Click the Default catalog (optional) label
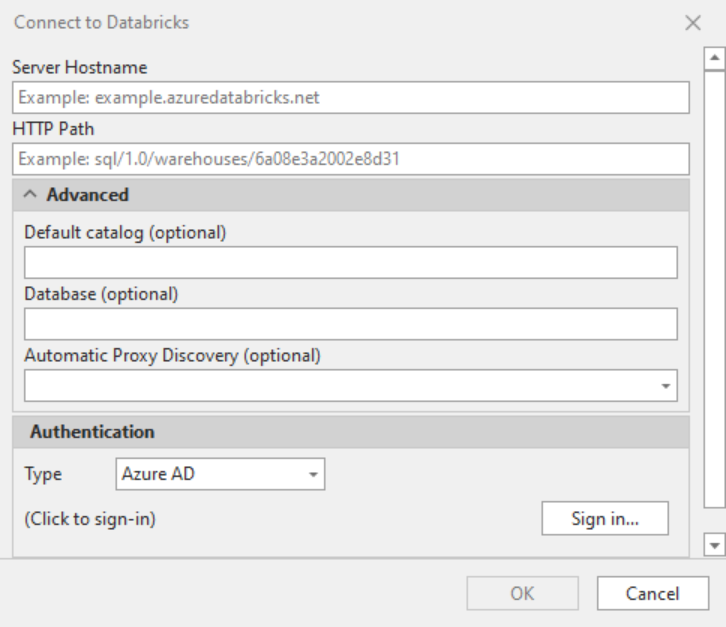This screenshot has height=627, width=726. (x=125, y=232)
